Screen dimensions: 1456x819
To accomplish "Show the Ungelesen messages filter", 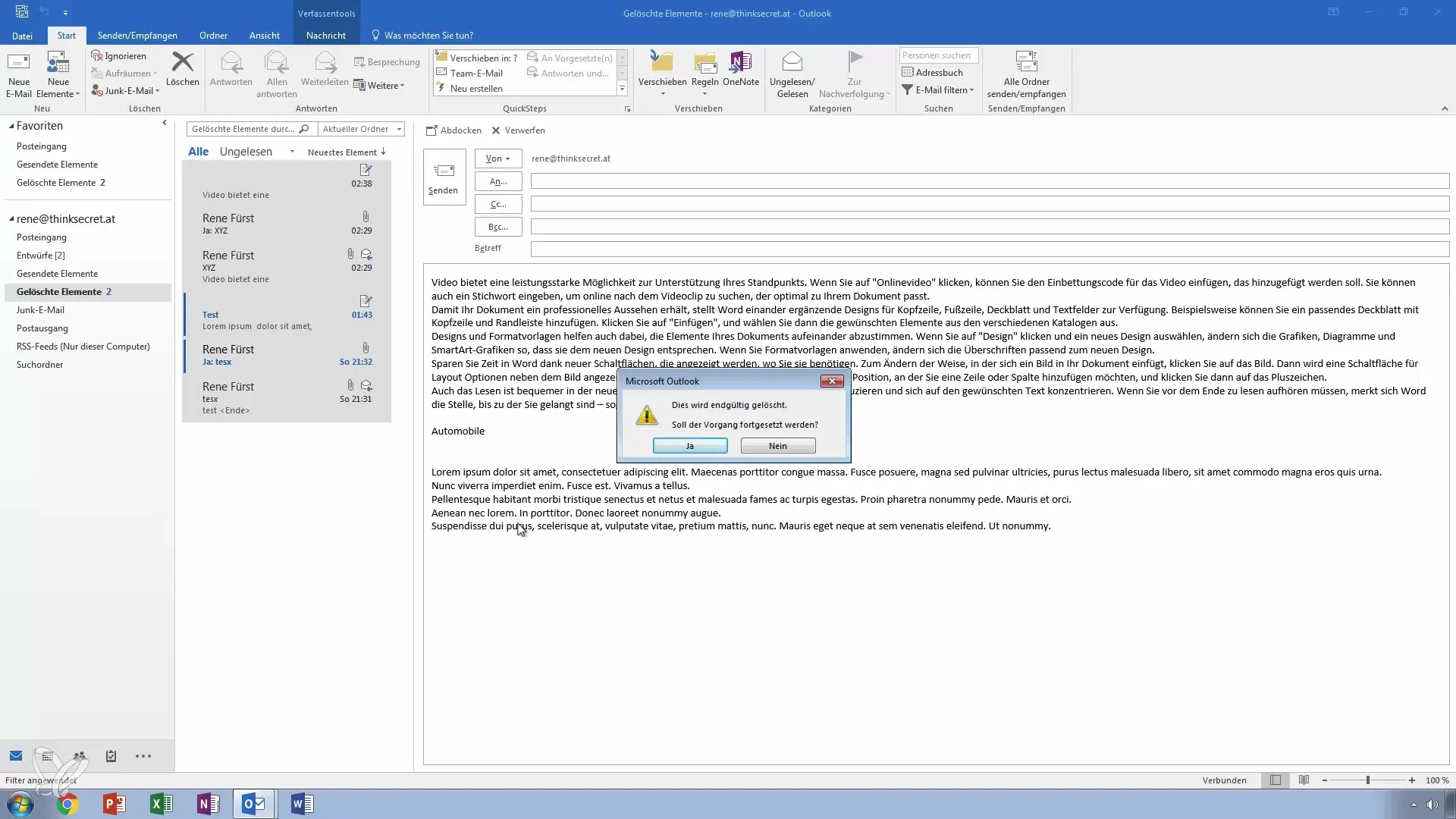I will click(246, 152).
